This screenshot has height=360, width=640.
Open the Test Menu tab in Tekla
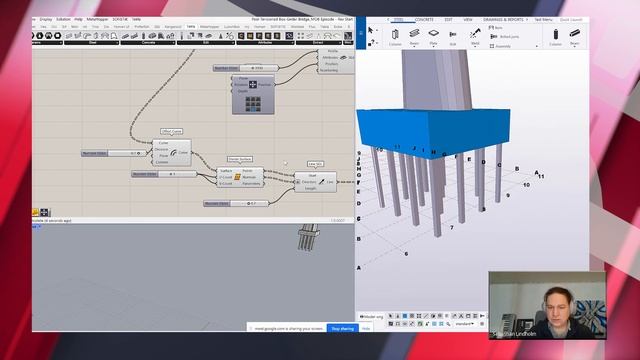543,20
